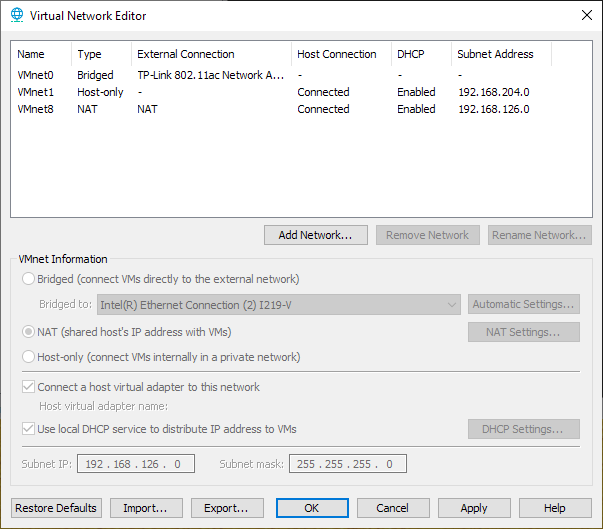Click the DHCP column header
Screen dimensions: 603x529
coord(420,54)
